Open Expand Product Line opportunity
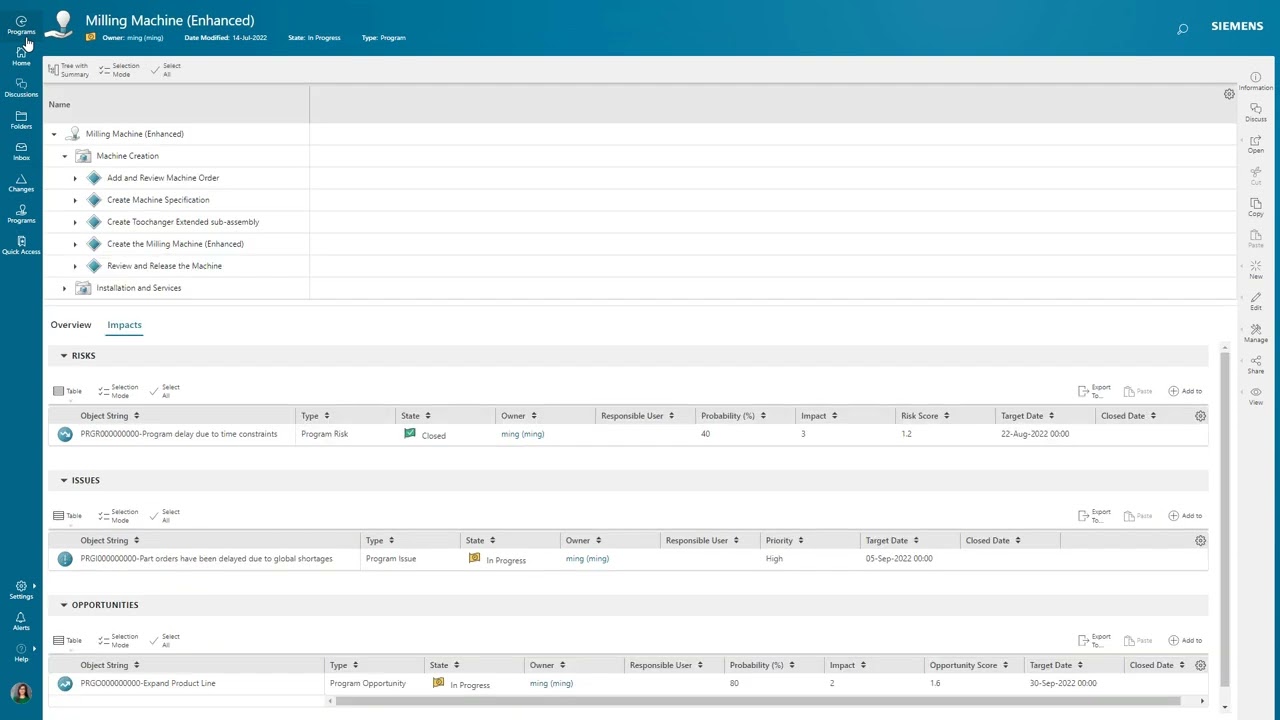Viewport: 1280px width, 720px height. click(x=148, y=683)
